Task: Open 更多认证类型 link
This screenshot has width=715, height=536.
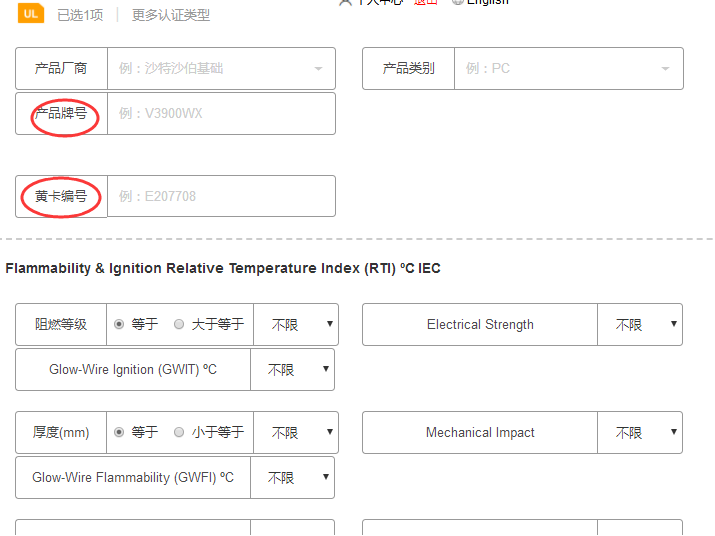Action: pos(171,15)
